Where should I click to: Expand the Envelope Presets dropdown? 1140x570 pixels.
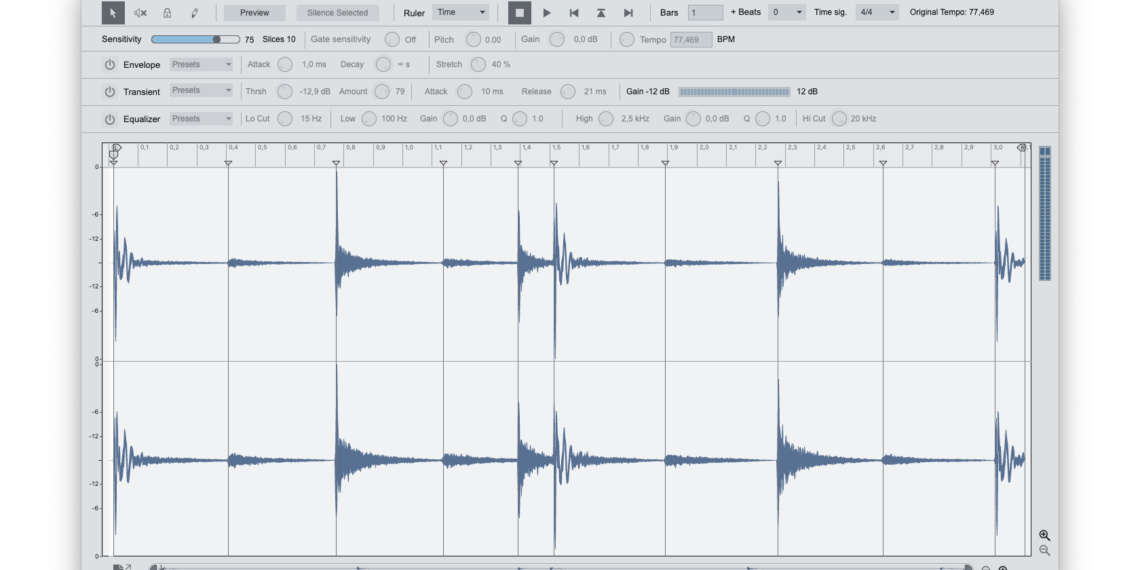pos(201,65)
